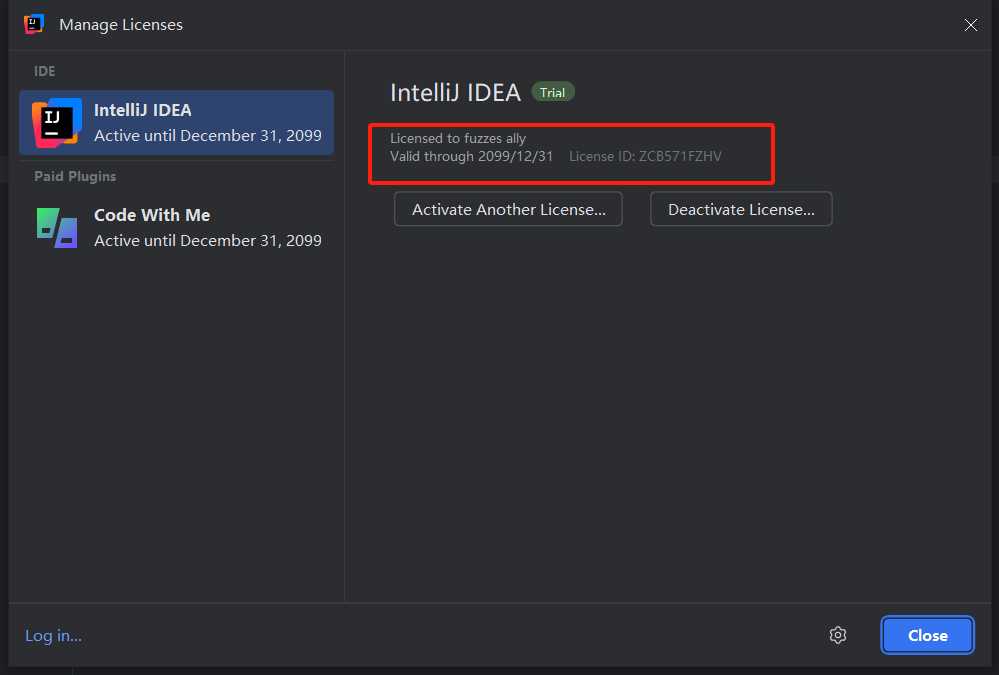This screenshot has width=999, height=675.
Task: Select the IntelliJ IDEA license entry
Action: pyautogui.click(x=176, y=122)
